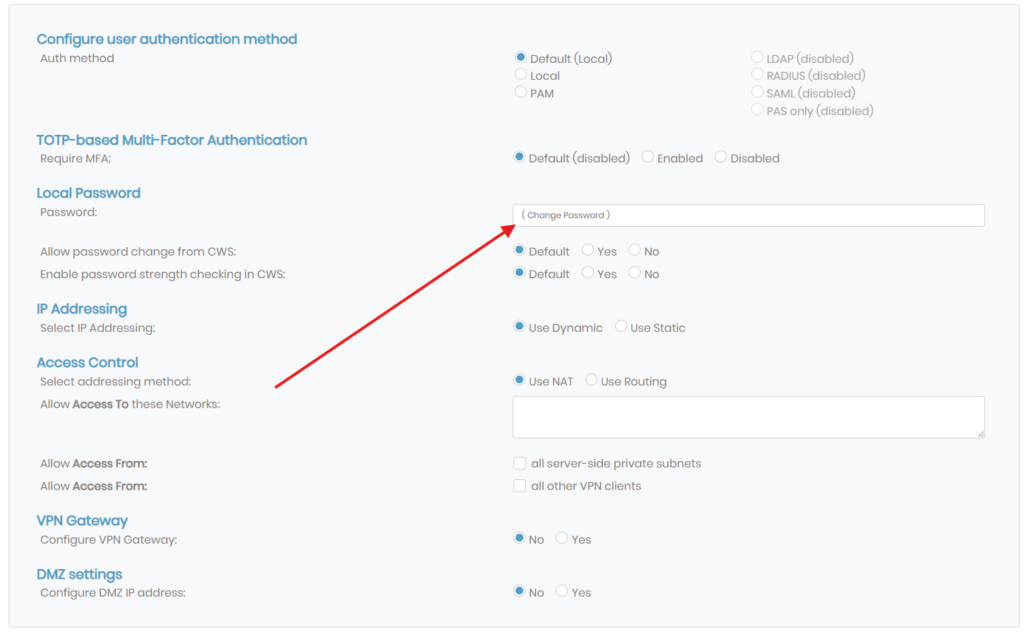The image size is (1024, 634).
Task: Click the DMZ settings heading
Action: pos(80,574)
